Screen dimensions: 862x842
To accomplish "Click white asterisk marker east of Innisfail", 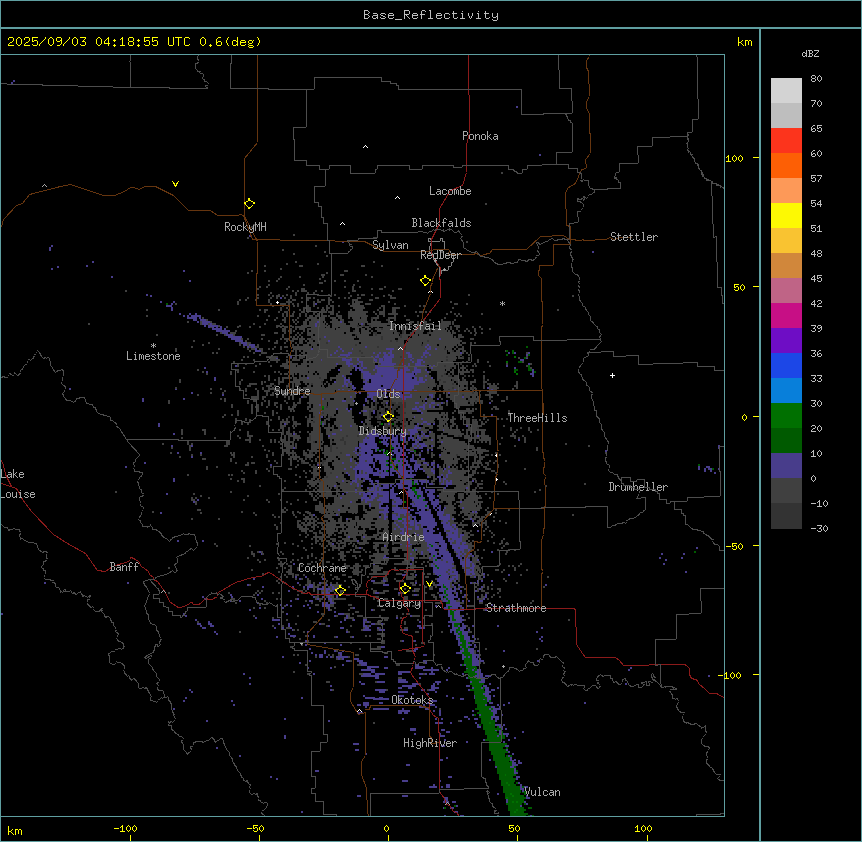I will [x=502, y=303].
